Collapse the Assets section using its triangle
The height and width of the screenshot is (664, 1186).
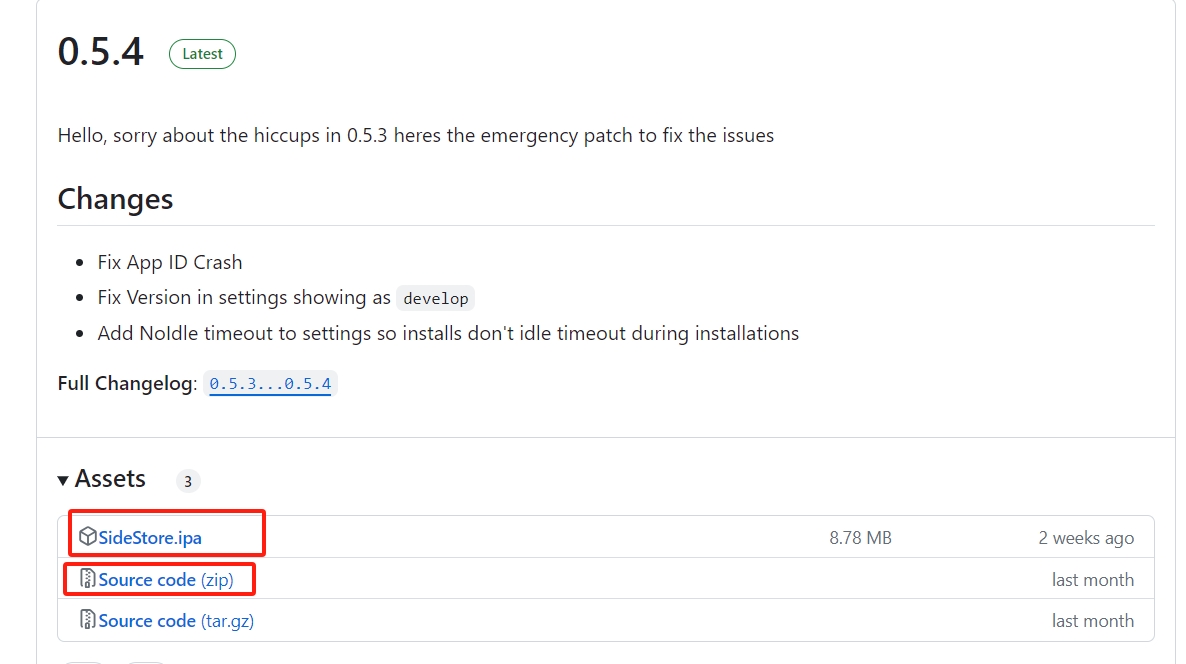(63, 480)
